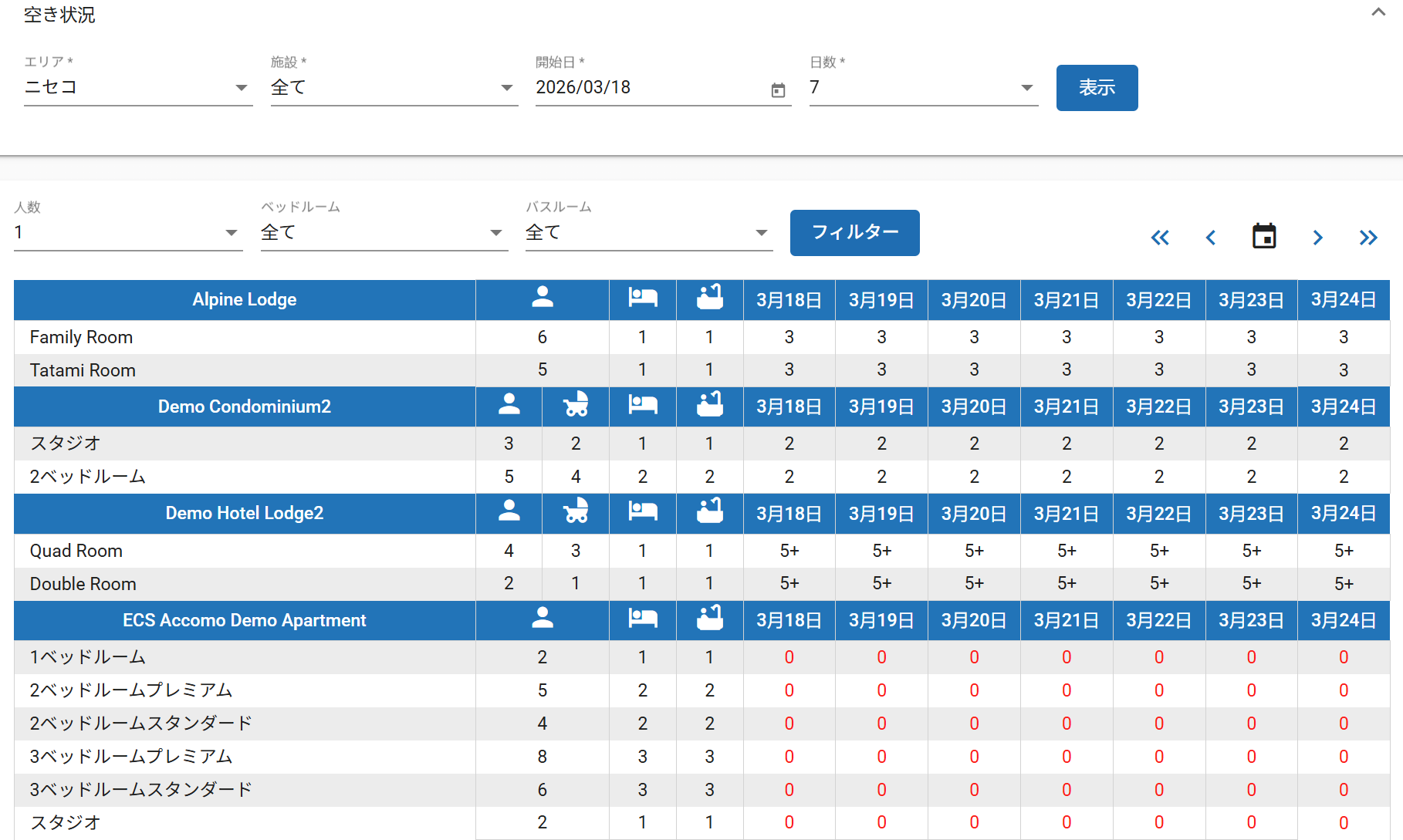Click the double-right arrow to jump forward
1403x840 pixels.
click(1368, 238)
